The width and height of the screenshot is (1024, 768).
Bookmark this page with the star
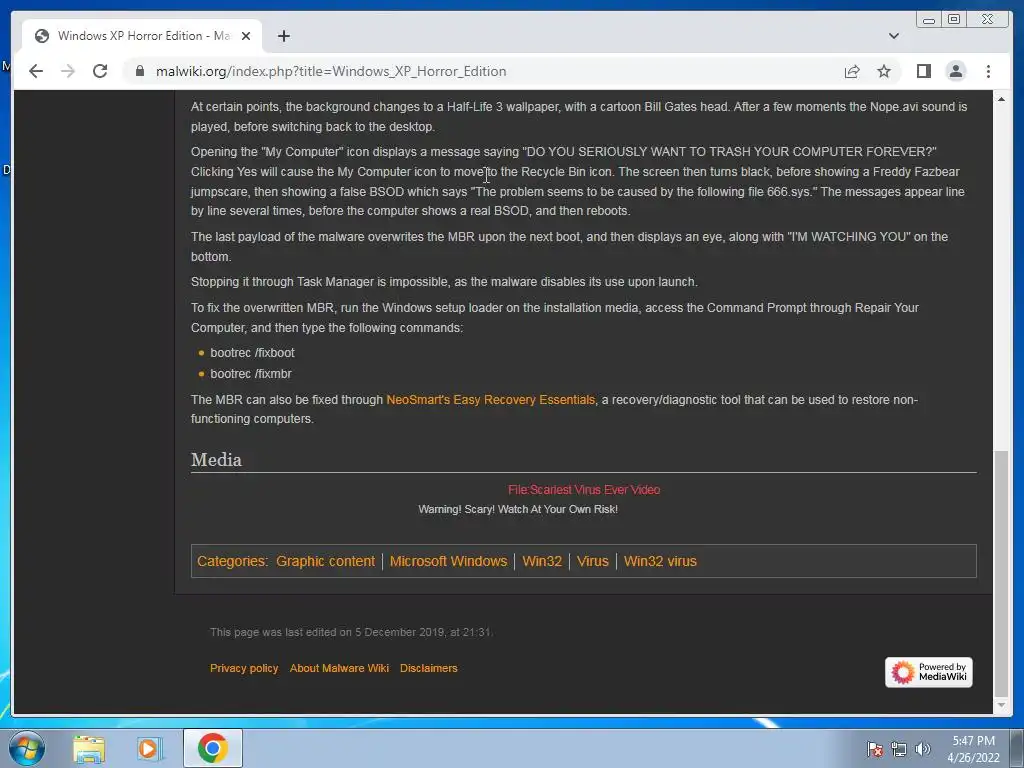[x=884, y=71]
